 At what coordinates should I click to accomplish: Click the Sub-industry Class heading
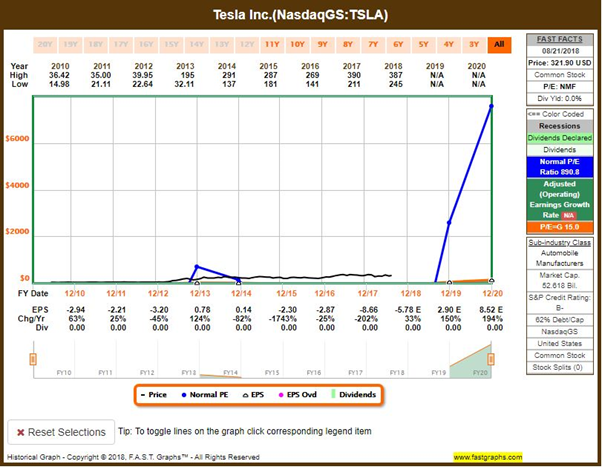coord(559,243)
